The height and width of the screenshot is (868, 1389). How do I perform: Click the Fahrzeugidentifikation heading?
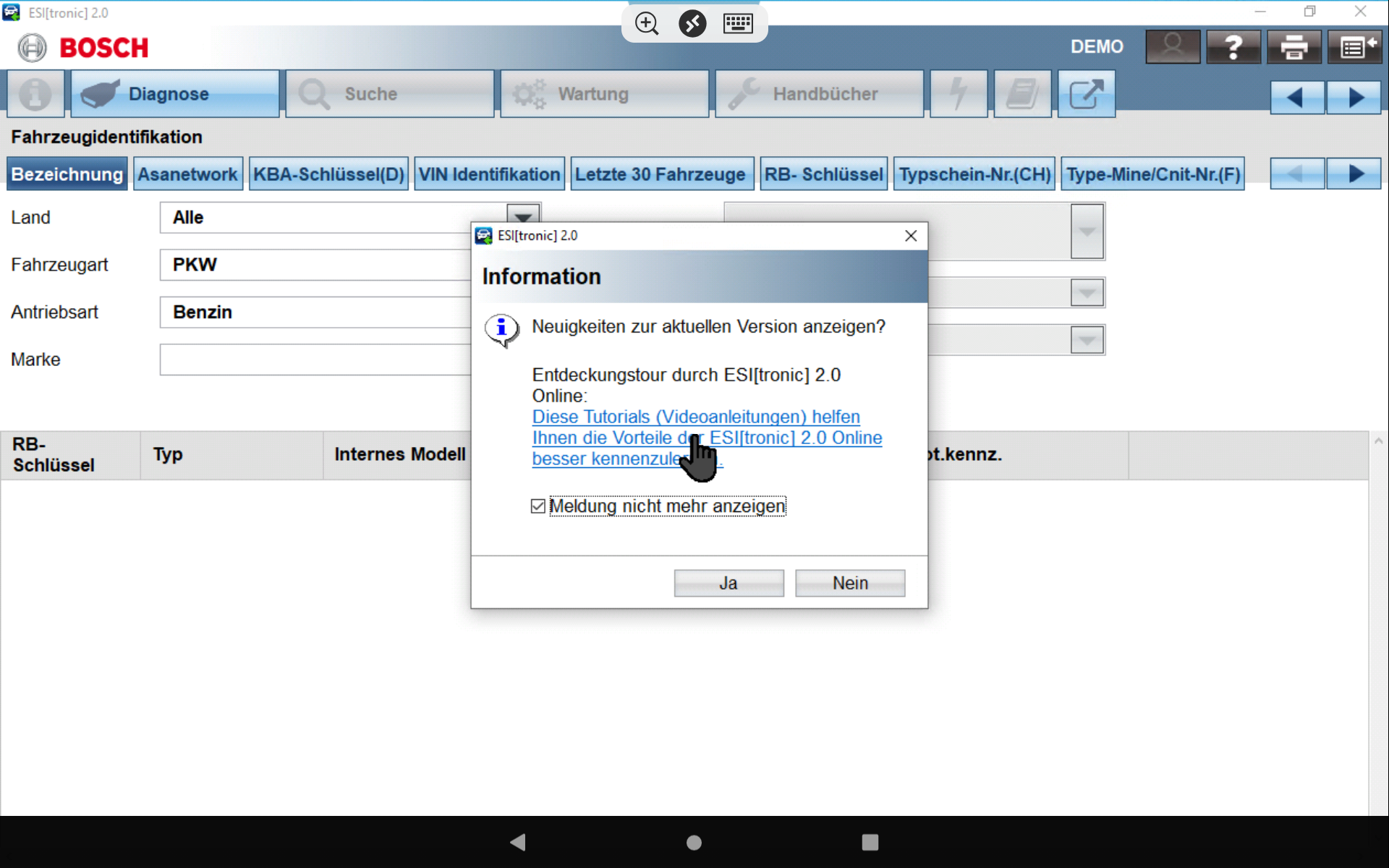106,137
